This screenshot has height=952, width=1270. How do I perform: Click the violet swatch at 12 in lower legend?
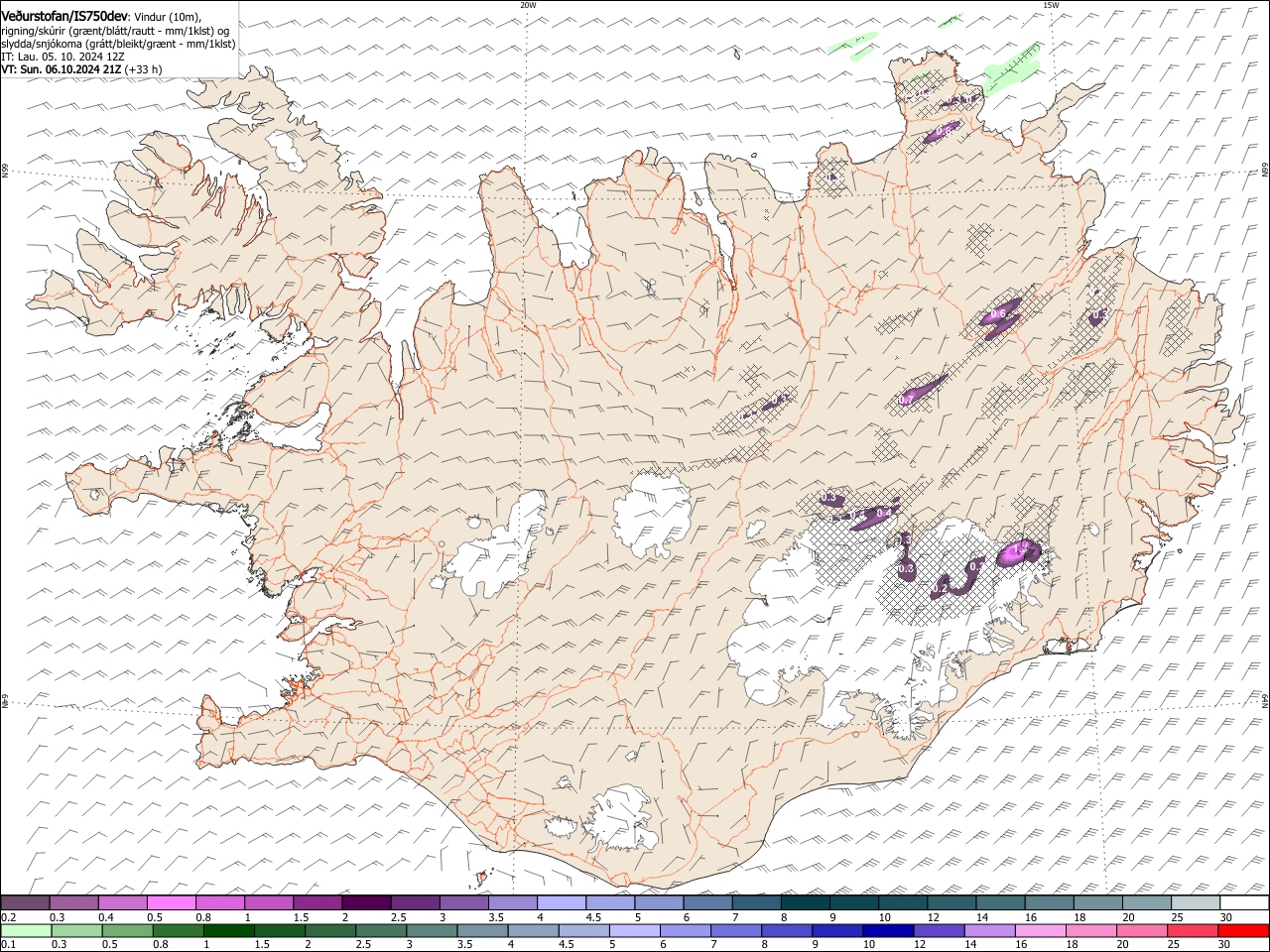coord(939,931)
